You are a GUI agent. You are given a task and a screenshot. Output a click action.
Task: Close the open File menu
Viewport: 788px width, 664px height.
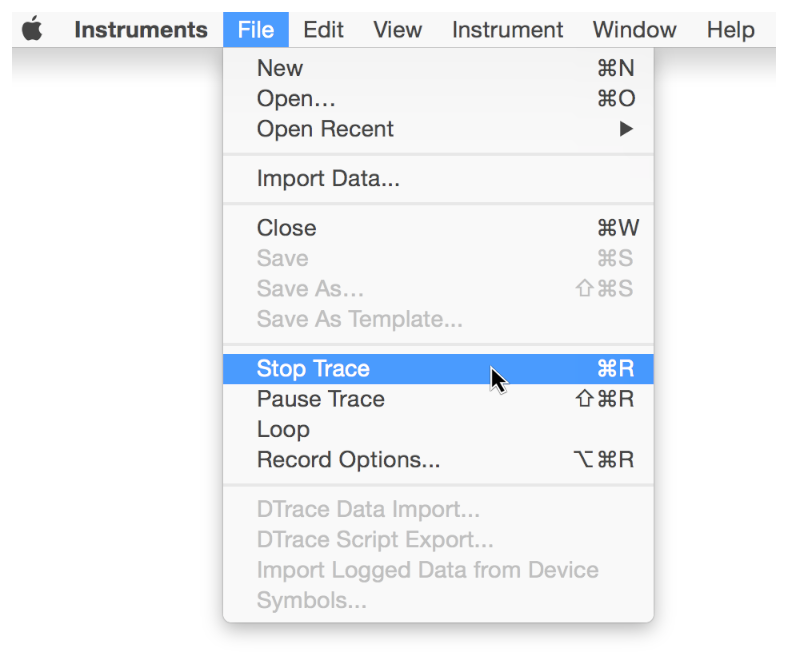(x=256, y=30)
